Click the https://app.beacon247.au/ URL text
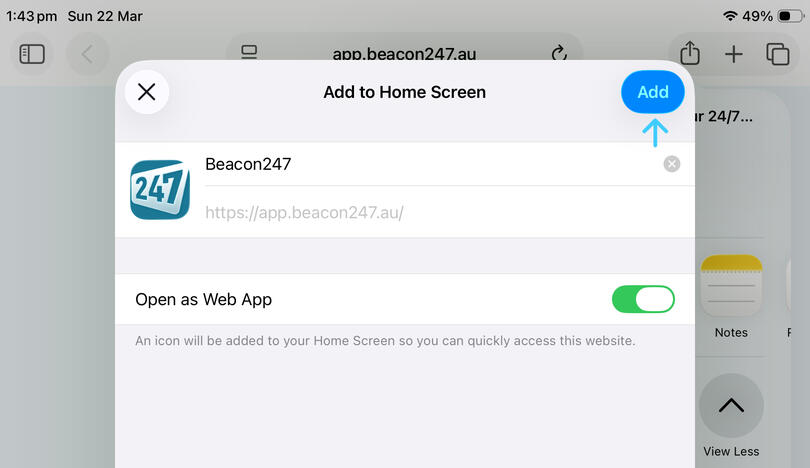Screen dimensions: 810x468 304,212
